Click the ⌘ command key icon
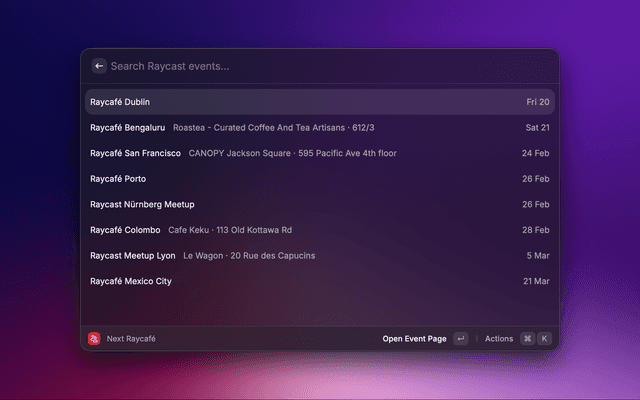 coord(527,339)
